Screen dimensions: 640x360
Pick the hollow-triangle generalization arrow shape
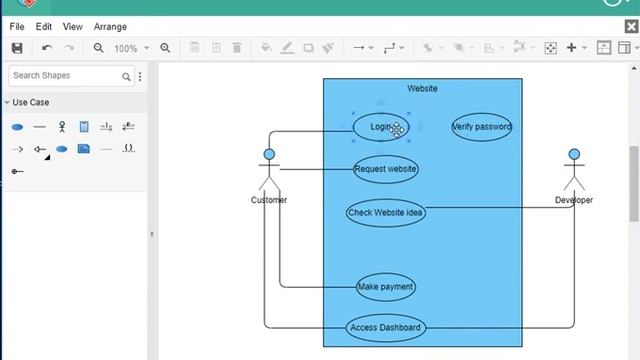(40, 149)
